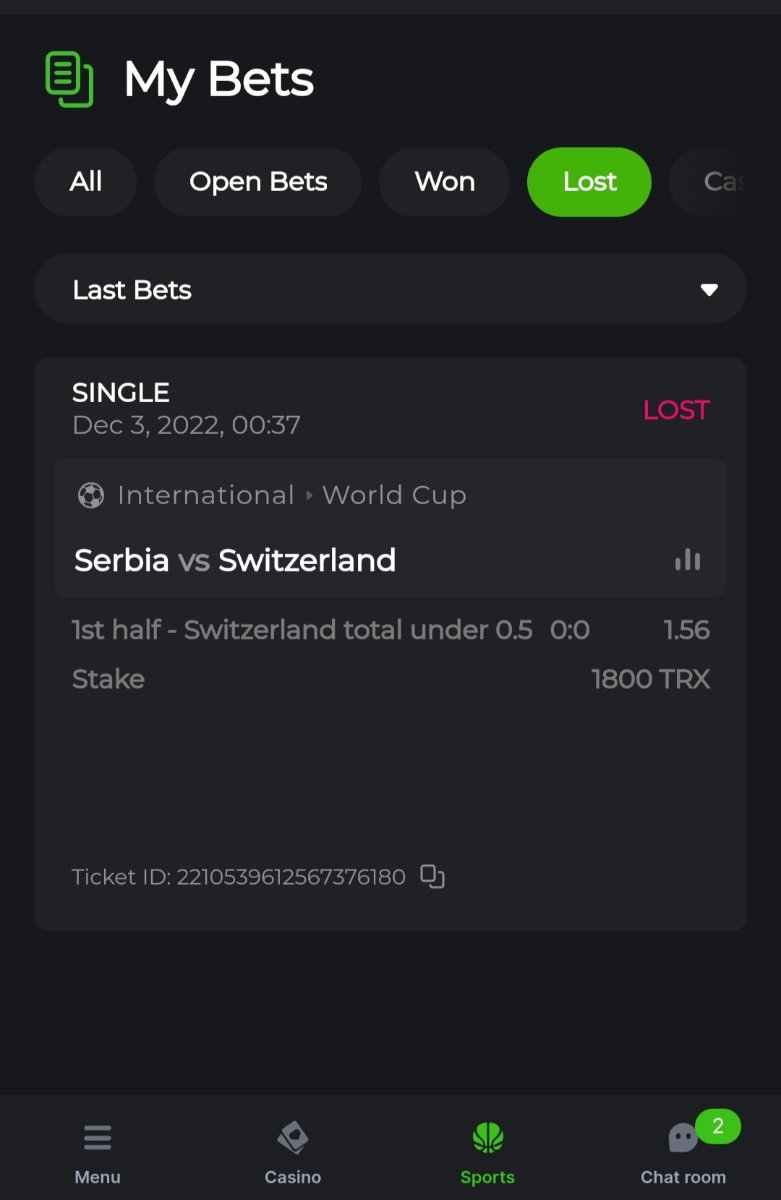This screenshot has height=1200, width=781.
Task: Click the soccer ball sport icon
Action: click(91, 495)
